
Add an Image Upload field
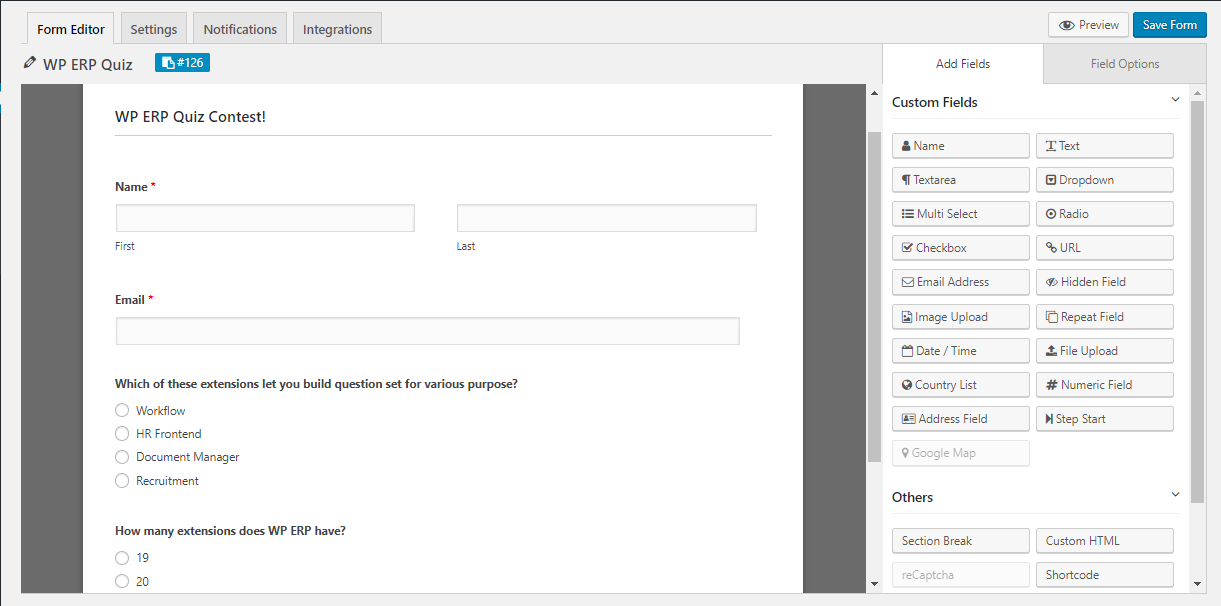960,317
